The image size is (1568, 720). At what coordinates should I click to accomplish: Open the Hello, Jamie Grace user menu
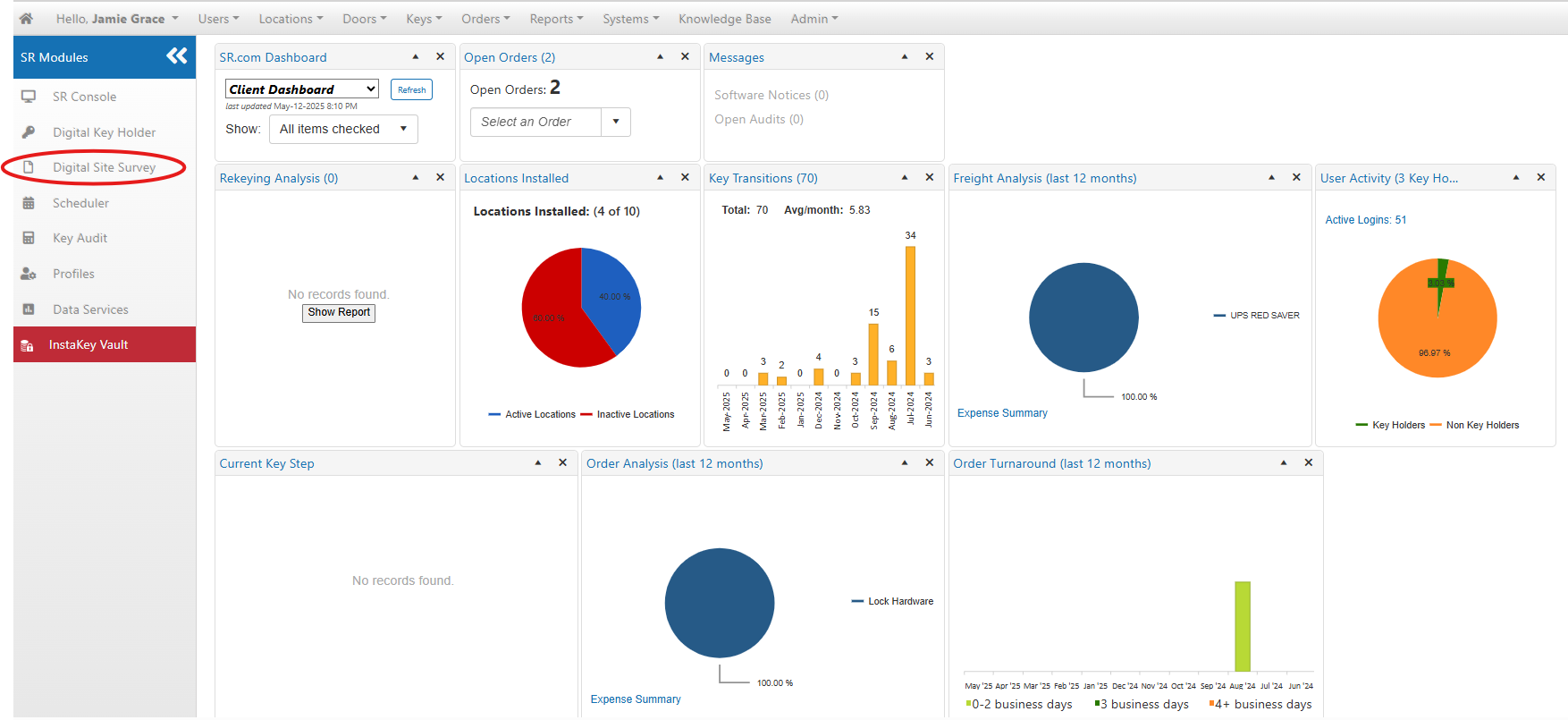[117, 19]
